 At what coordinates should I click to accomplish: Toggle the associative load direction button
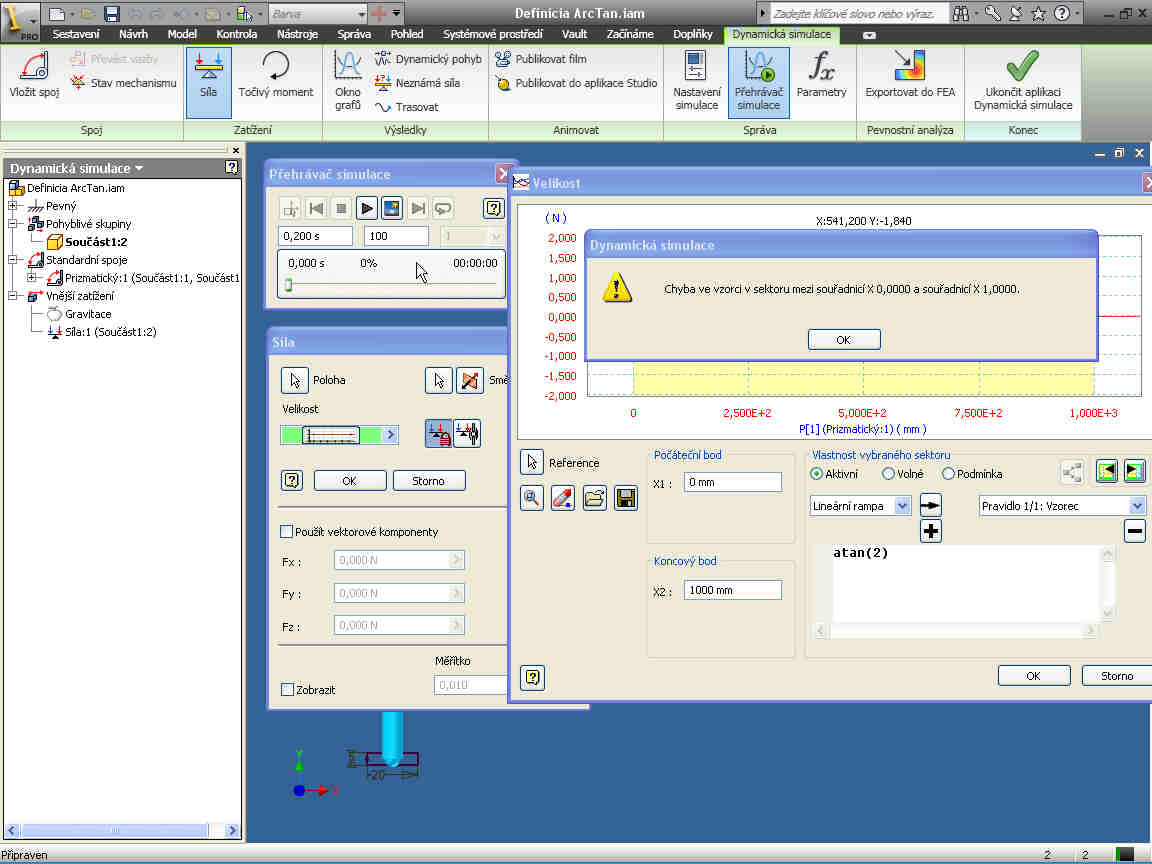tap(467, 433)
